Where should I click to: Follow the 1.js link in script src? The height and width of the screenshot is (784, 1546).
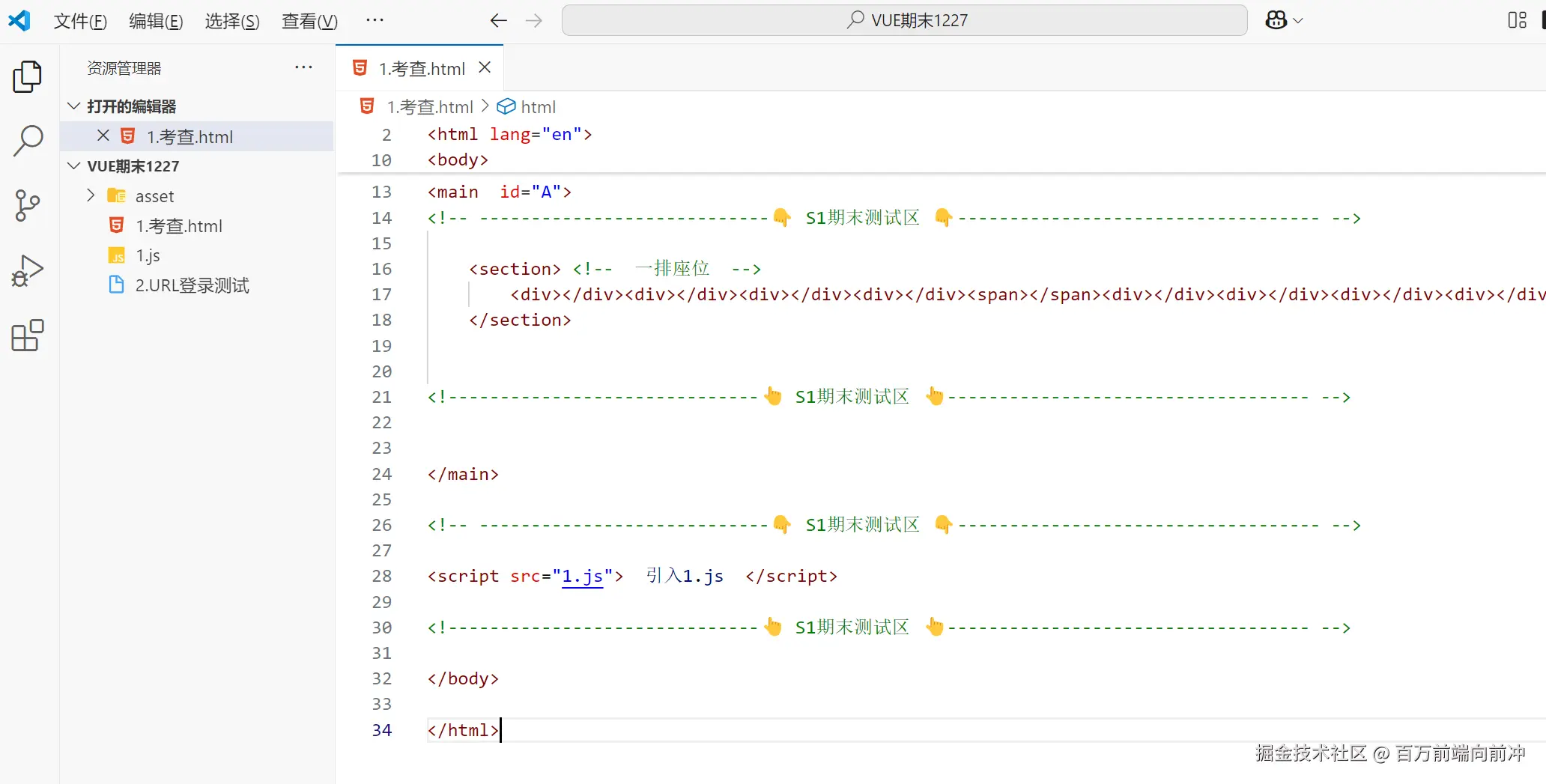coord(583,576)
